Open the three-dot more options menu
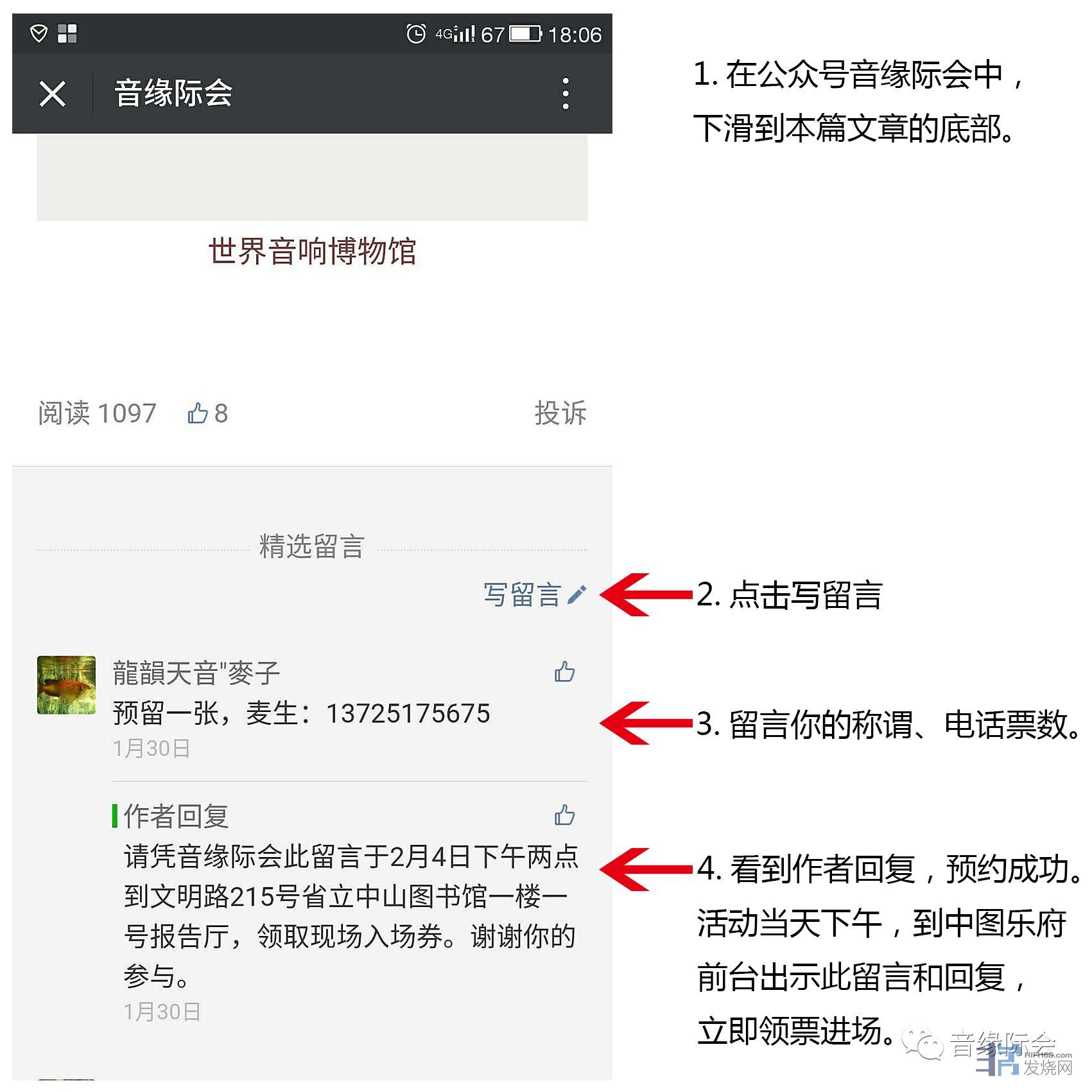 pos(566,94)
